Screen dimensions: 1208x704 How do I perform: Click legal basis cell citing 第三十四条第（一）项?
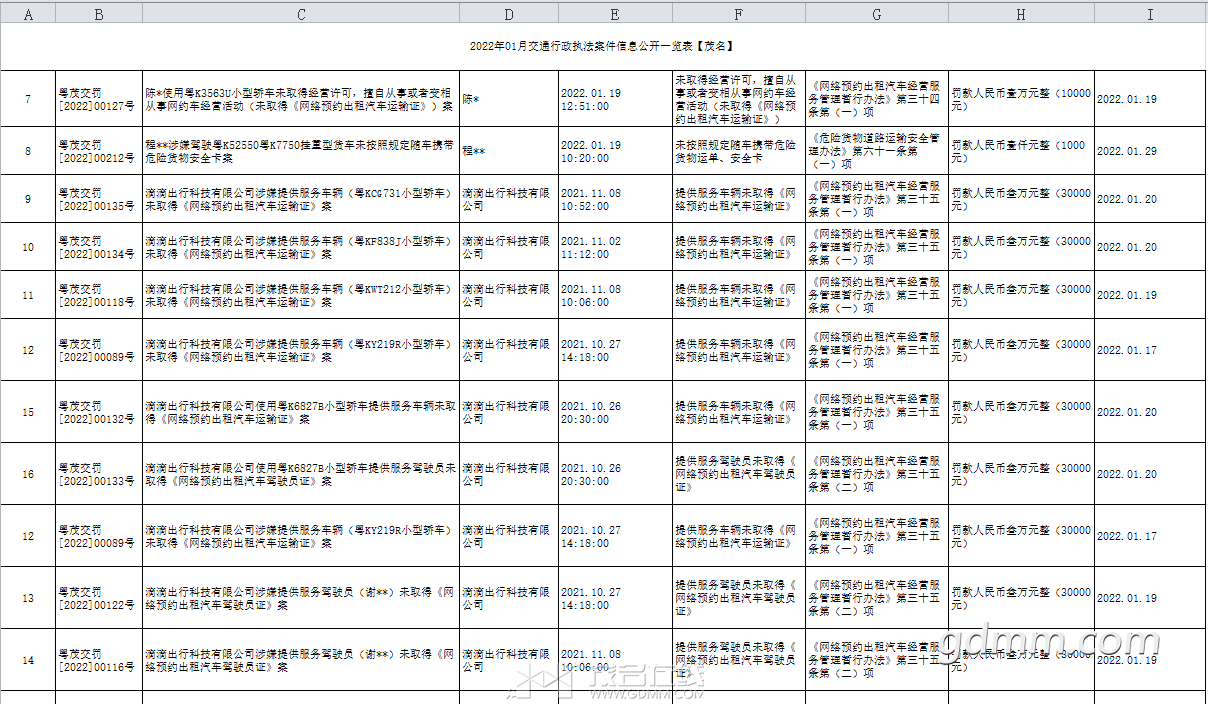[877, 99]
